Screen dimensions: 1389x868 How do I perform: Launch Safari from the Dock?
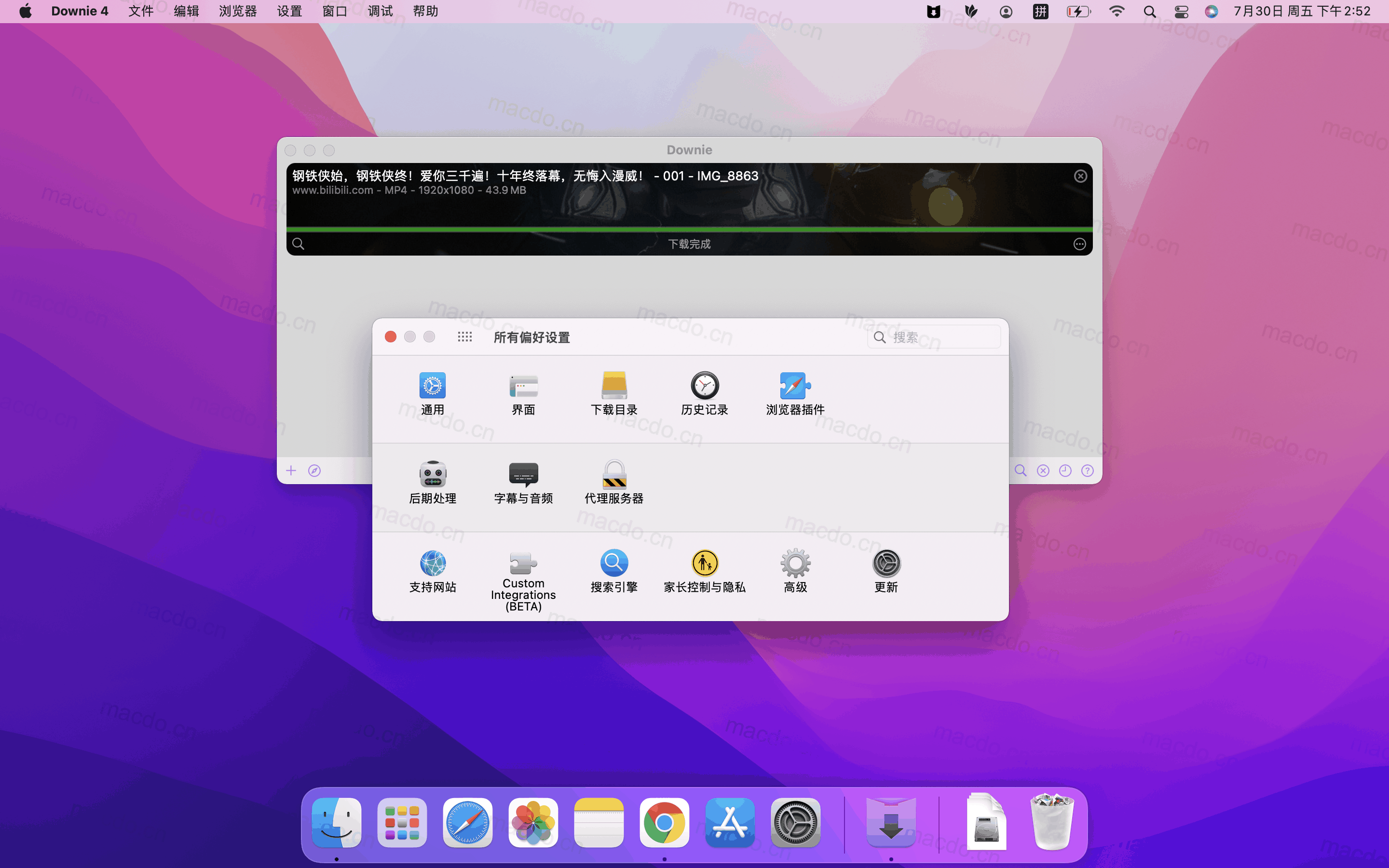tap(467, 823)
